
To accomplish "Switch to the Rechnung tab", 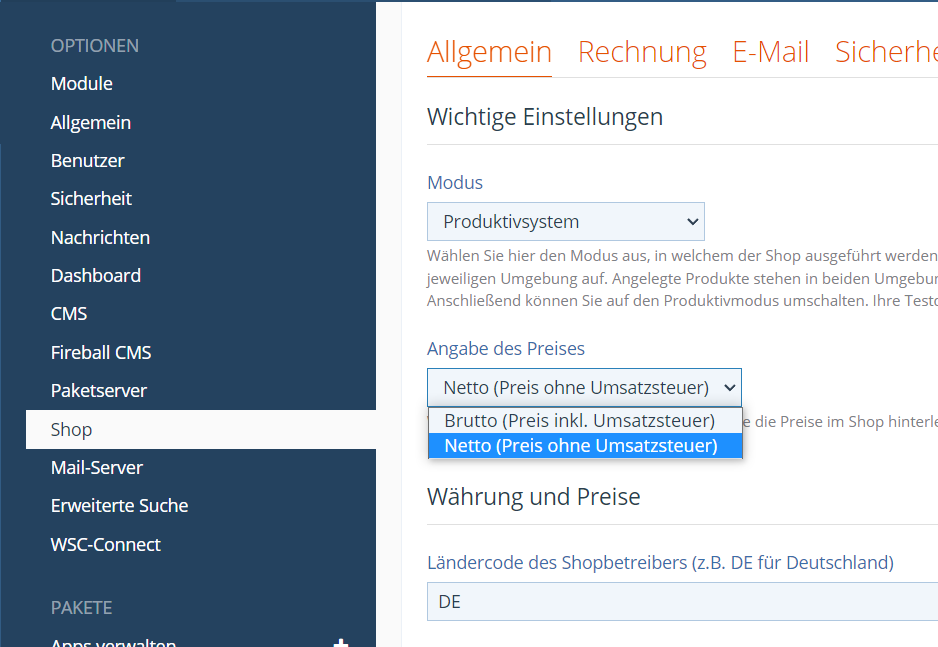I will (642, 52).
